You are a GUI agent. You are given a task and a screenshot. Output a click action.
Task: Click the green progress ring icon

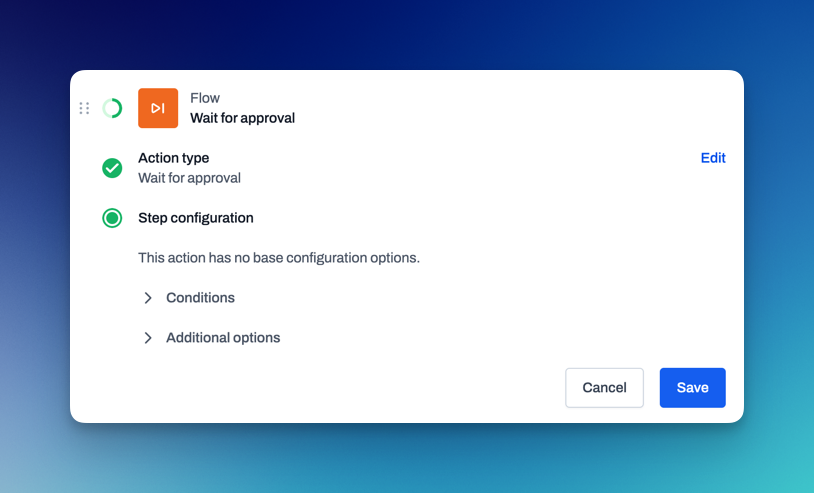112,108
